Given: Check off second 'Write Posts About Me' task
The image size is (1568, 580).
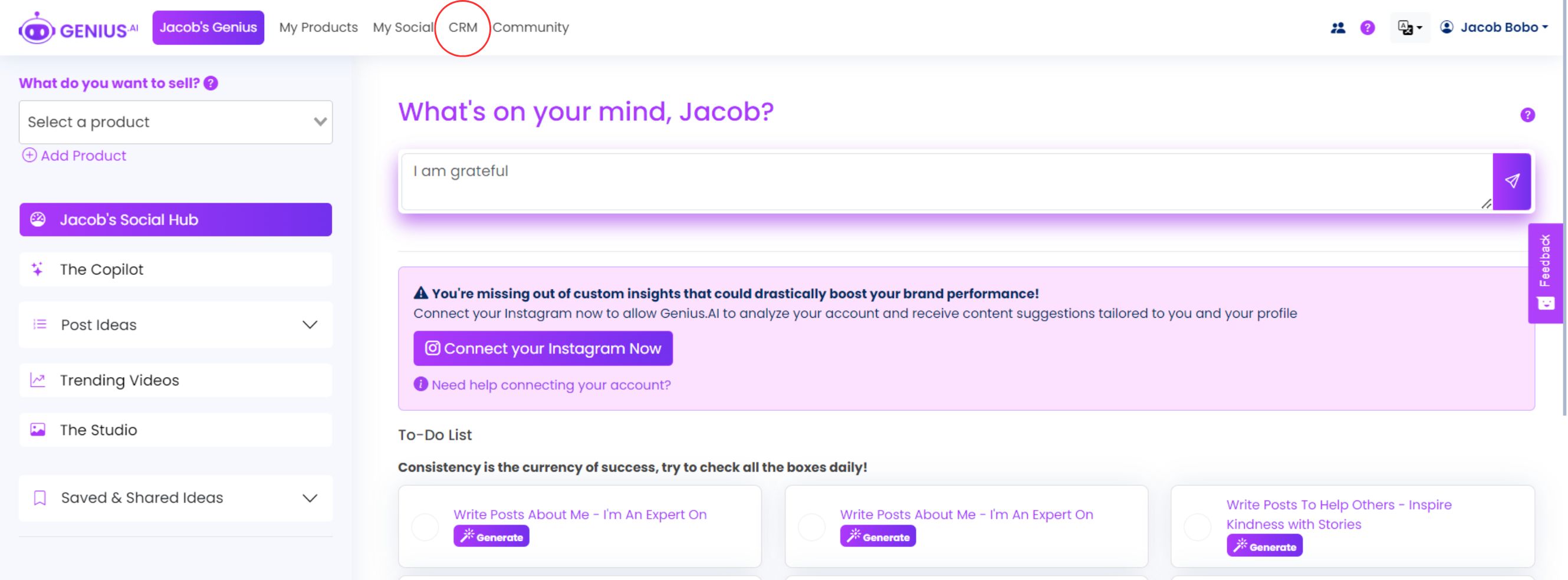Looking at the screenshot, I should 811,527.
